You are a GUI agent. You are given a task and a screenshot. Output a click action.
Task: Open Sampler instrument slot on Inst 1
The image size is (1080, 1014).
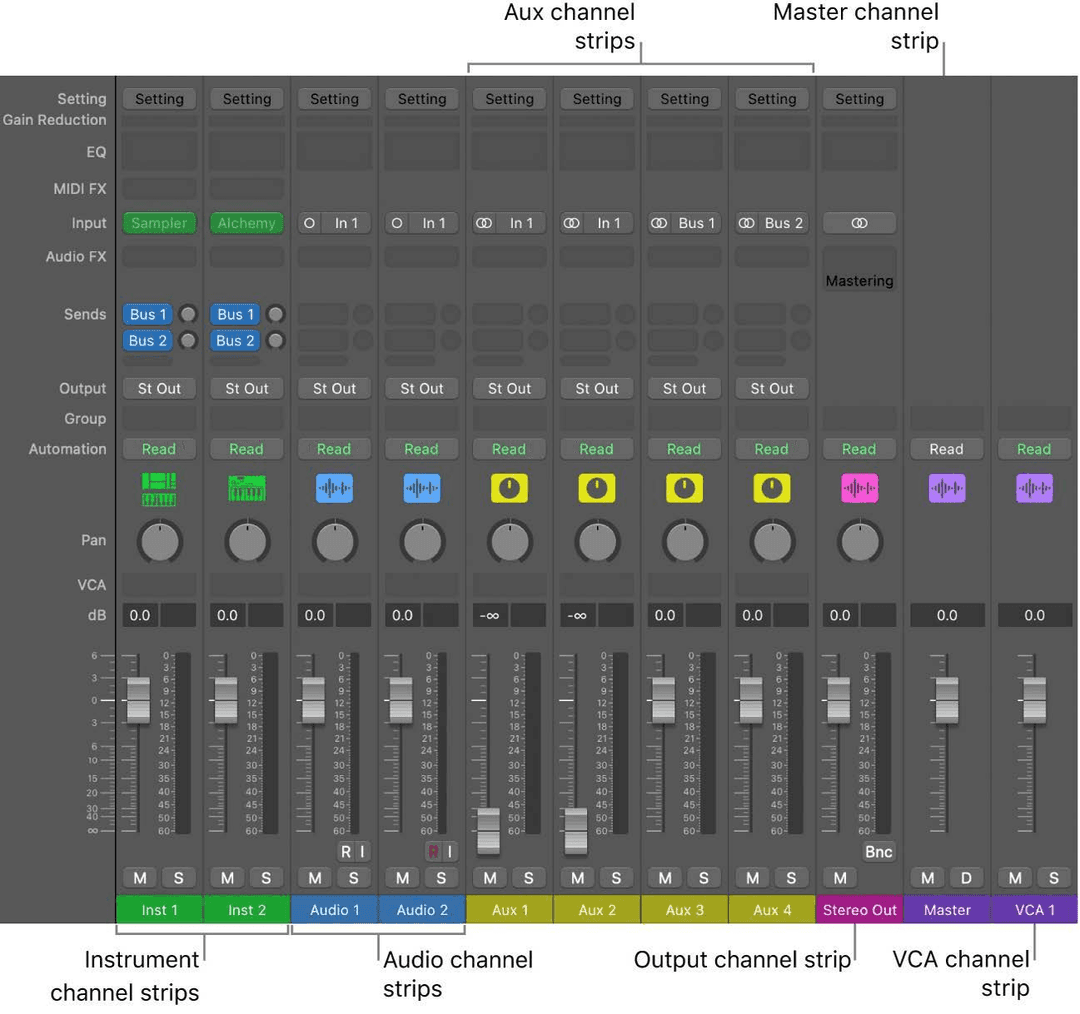(159, 223)
